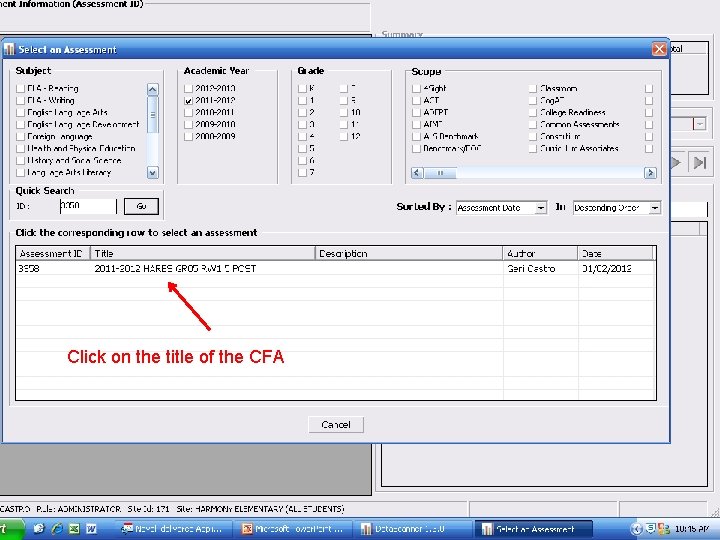Check grade 5 checkbox

point(302,149)
